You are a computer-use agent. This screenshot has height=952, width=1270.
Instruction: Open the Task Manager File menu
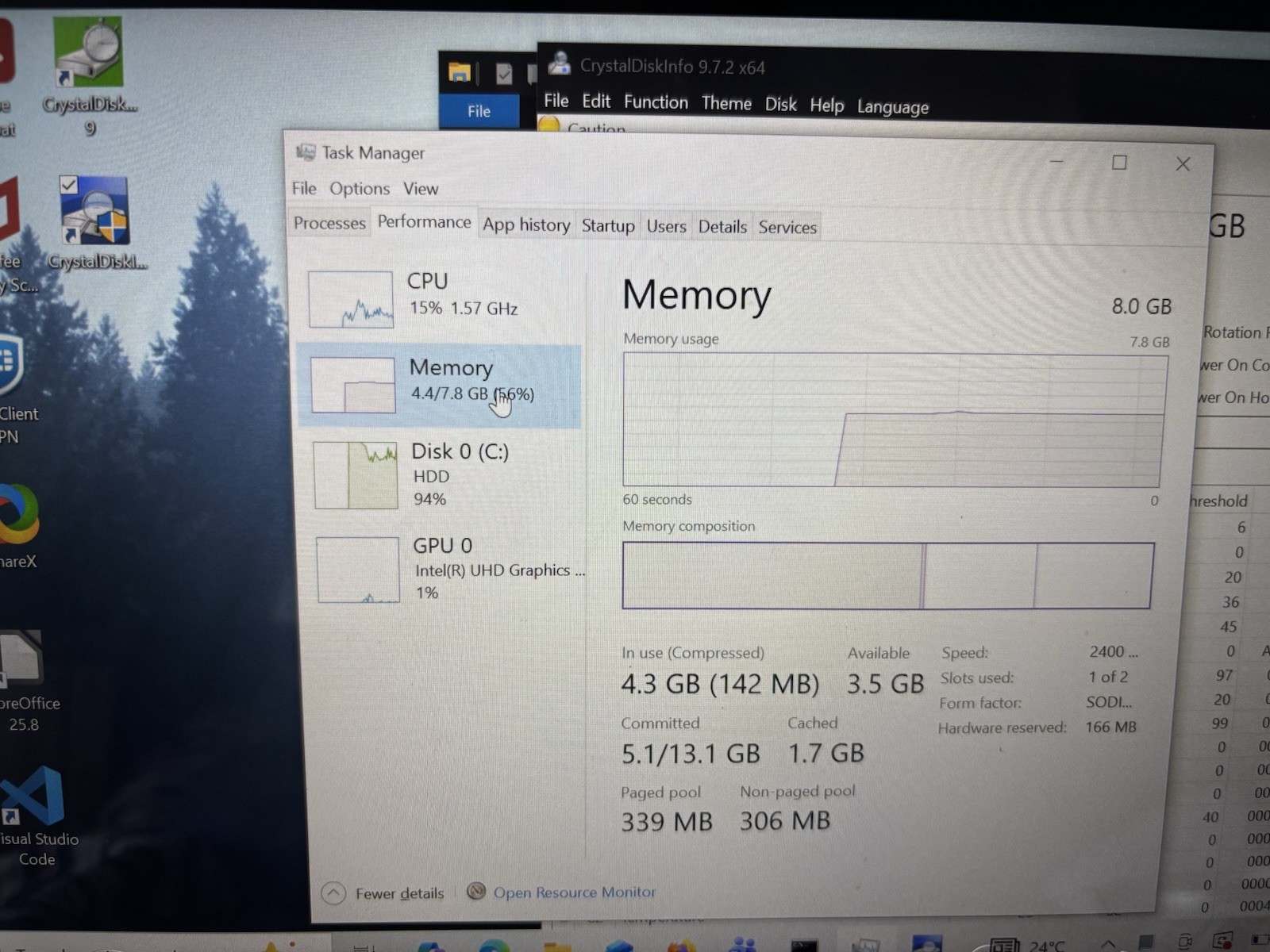click(303, 188)
